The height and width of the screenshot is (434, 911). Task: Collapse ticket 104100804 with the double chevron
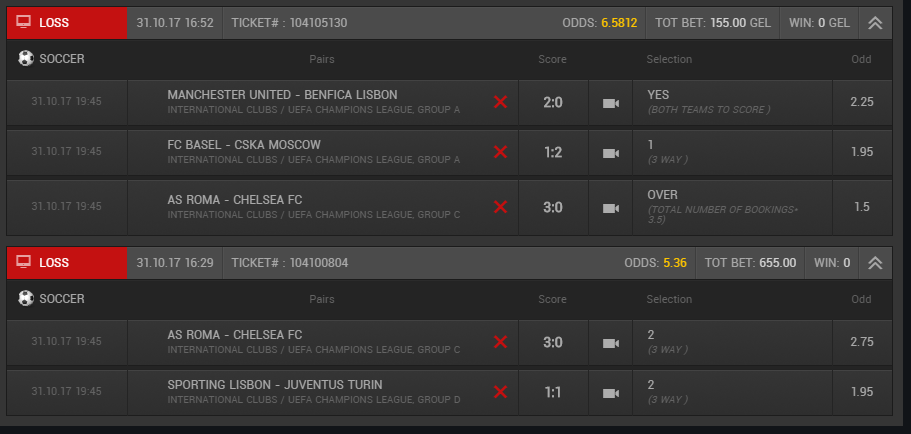[x=875, y=263]
